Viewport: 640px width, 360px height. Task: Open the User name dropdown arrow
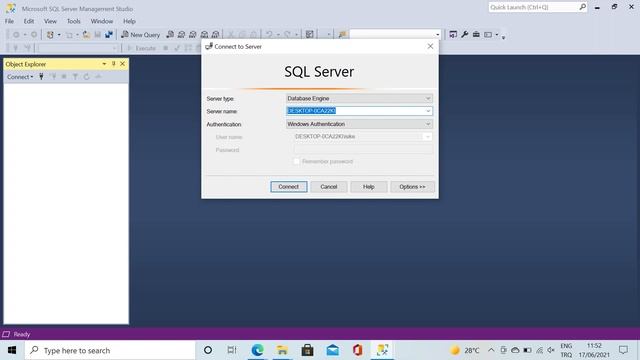click(x=427, y=137)
